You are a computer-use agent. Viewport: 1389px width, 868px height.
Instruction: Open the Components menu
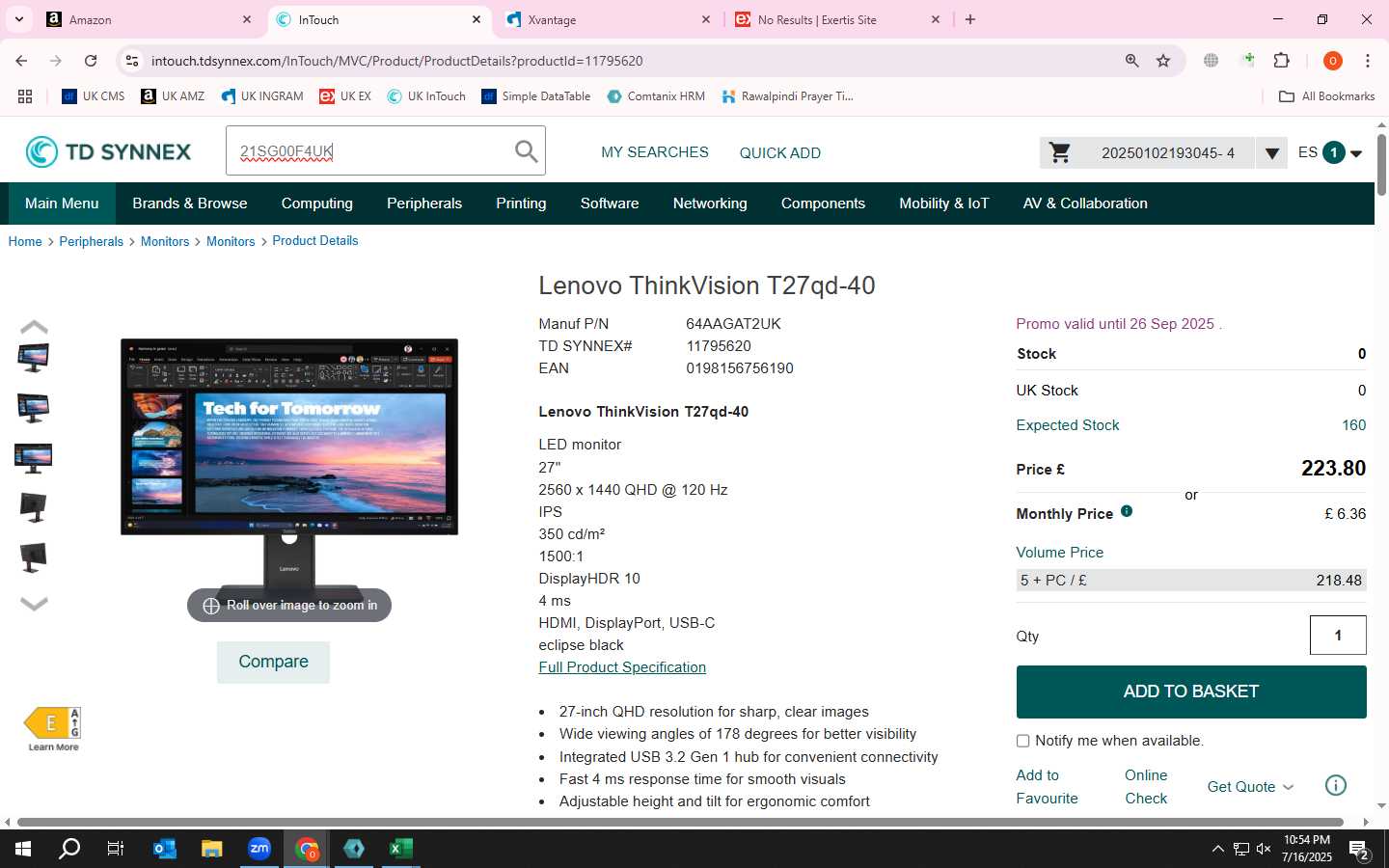tap(823, 203)
